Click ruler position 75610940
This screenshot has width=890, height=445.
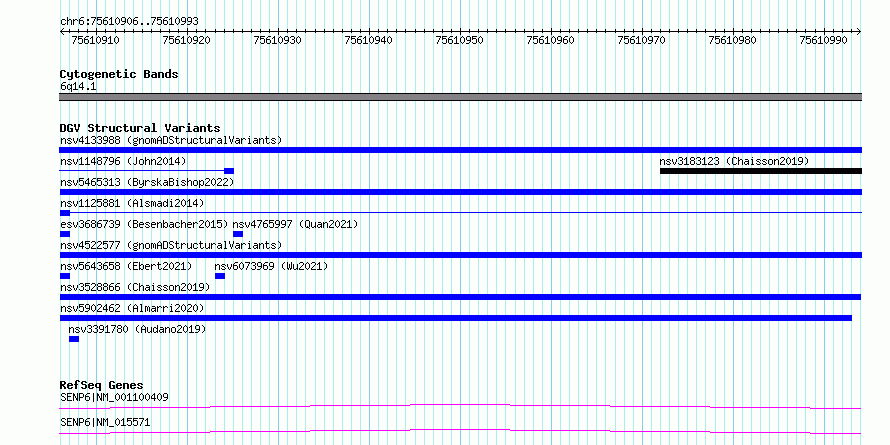tap(368, 40)
